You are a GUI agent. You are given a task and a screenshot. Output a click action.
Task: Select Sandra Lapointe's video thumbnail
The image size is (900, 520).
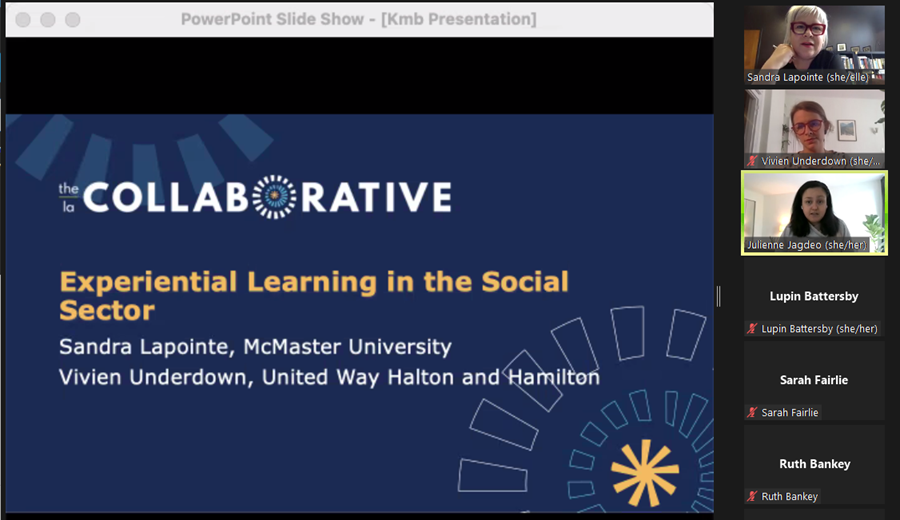(x=814, y=45)
